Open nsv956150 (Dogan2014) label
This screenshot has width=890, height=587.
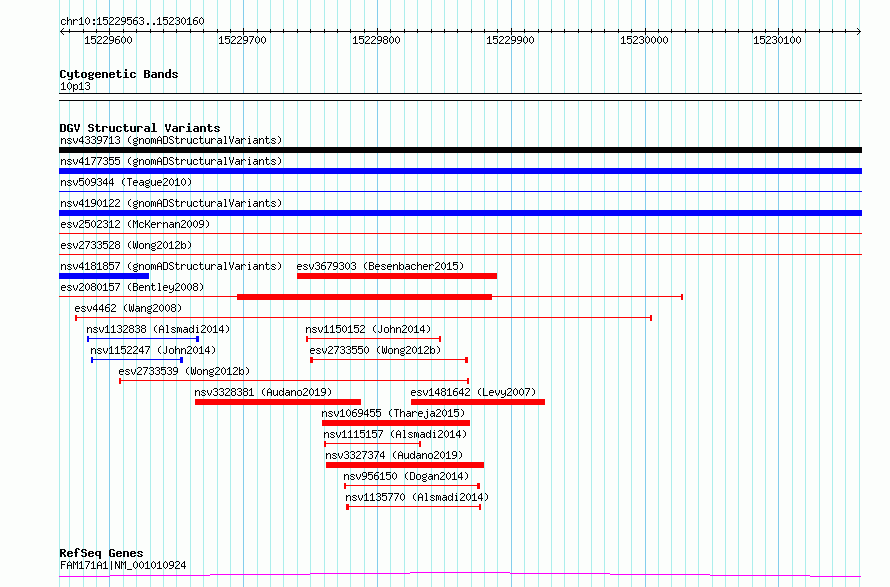click(406, 476)
